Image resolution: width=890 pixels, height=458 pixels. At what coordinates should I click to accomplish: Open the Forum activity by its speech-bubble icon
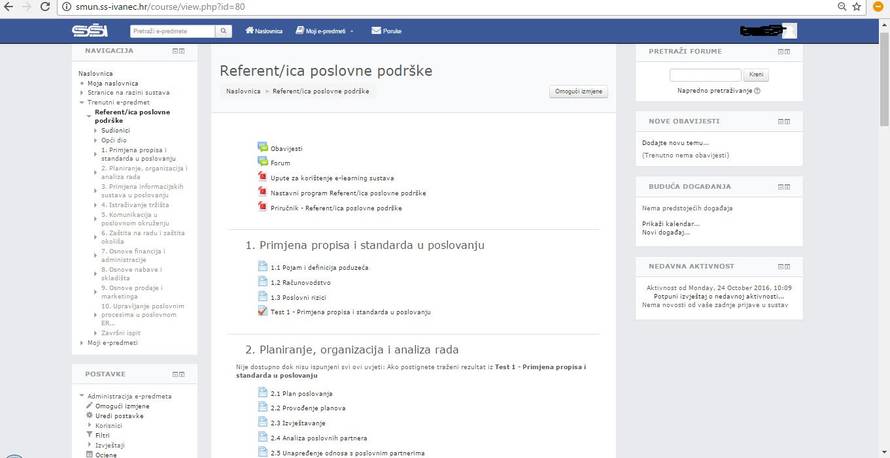coord(262,162)
